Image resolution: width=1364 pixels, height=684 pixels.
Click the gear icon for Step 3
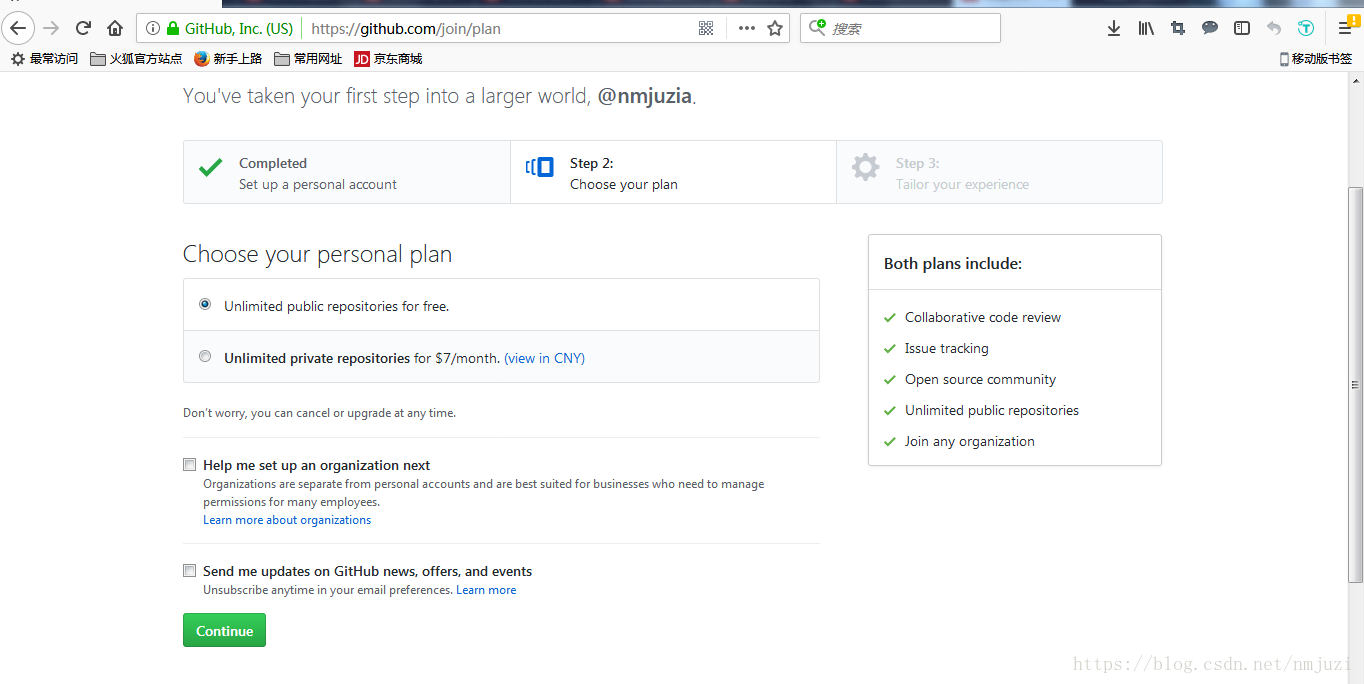tap(865, 167)
